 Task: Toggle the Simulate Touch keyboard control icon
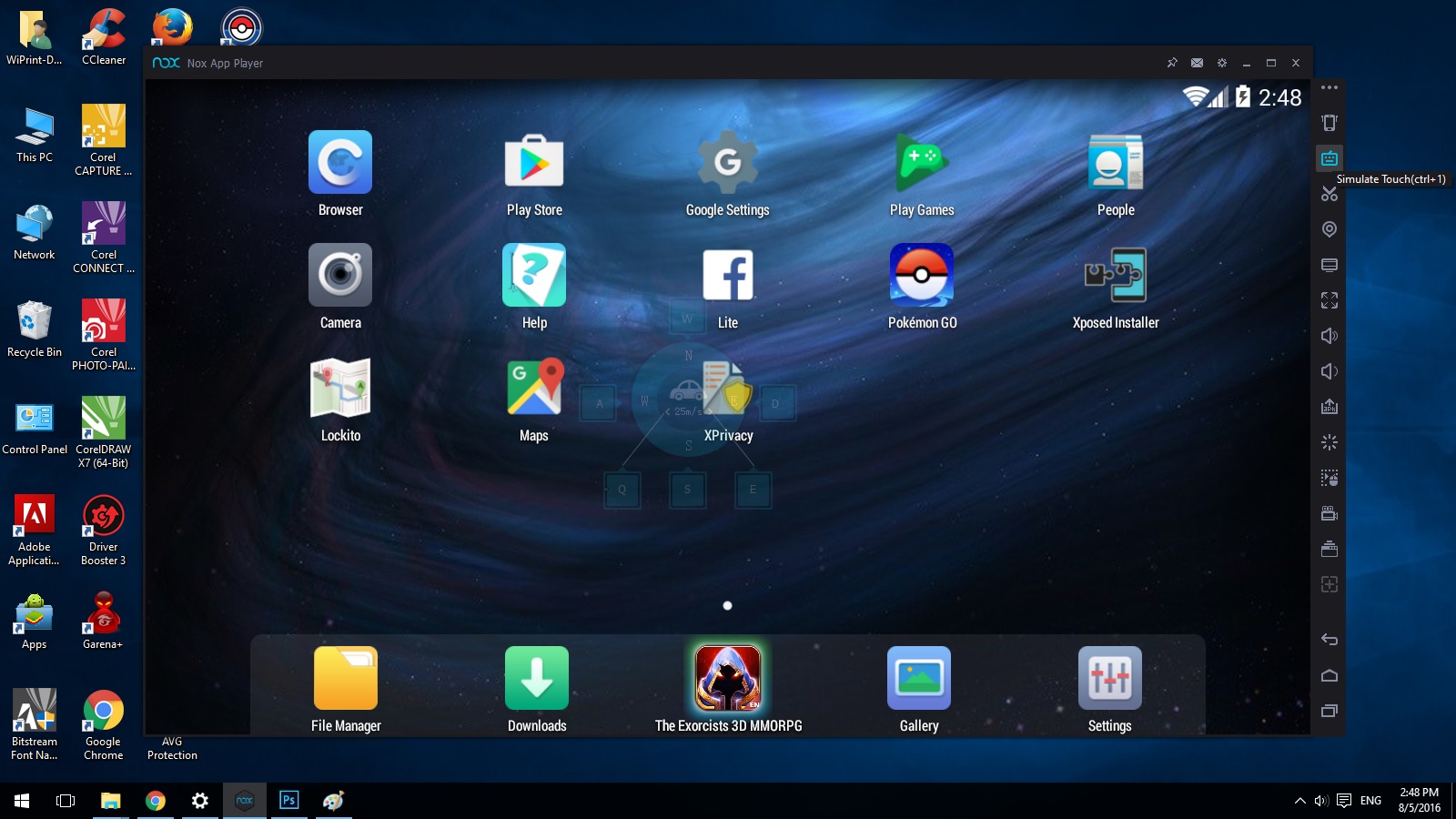click(1330, 158)
